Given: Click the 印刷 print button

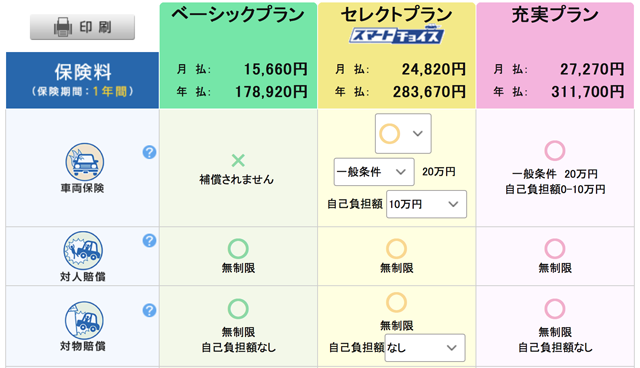Looking at the screenshot, I should 82,27.
